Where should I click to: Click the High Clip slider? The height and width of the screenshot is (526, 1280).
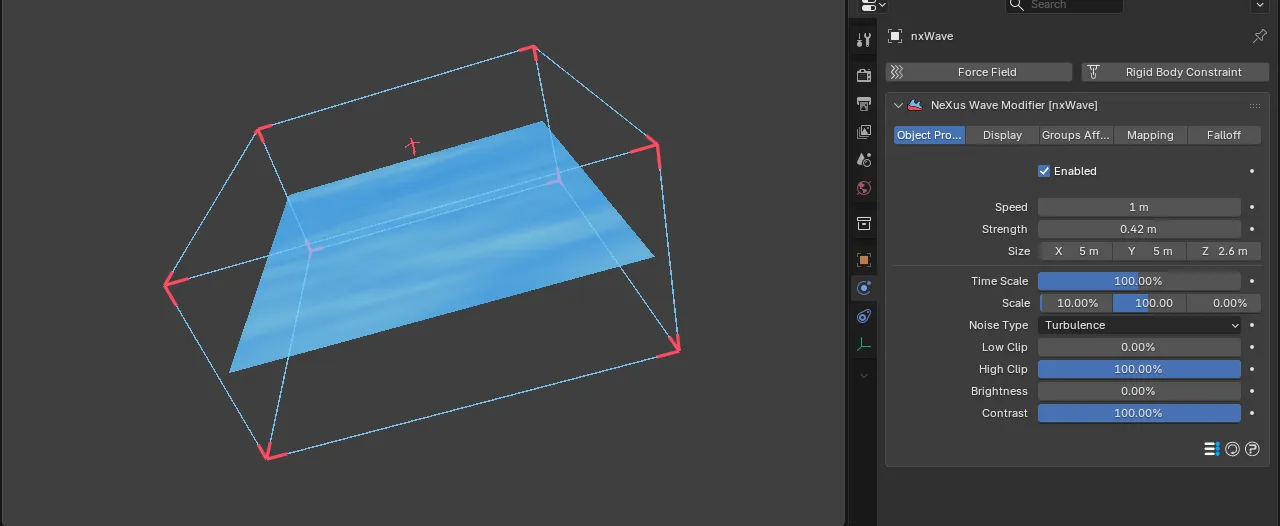click(1139, 369)
